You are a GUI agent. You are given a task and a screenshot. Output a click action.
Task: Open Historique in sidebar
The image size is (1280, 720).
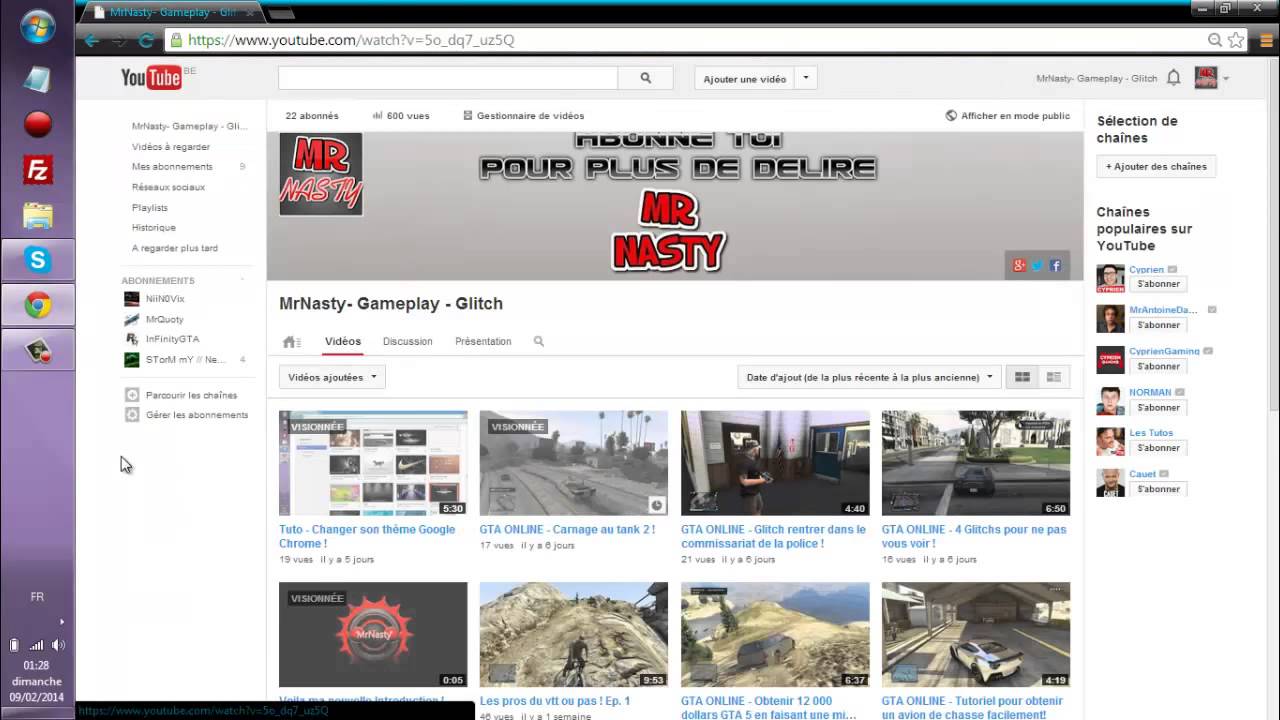153,228
